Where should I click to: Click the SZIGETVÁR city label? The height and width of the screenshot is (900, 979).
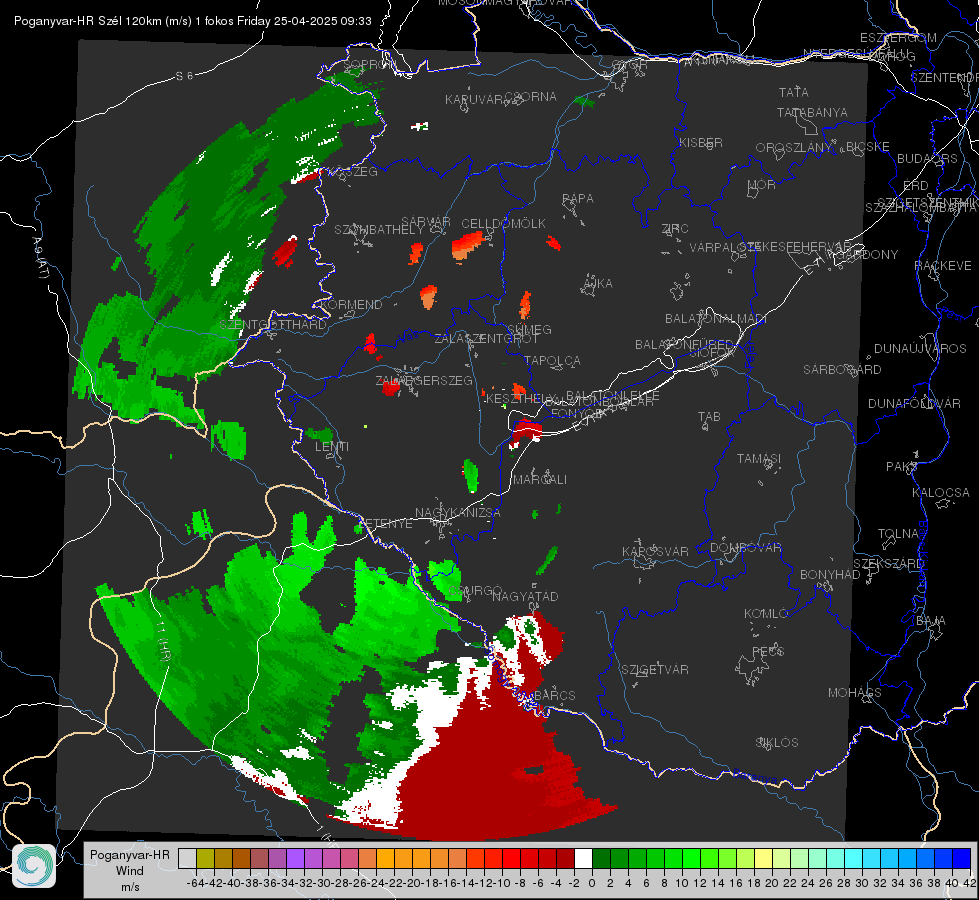[654, 670]
